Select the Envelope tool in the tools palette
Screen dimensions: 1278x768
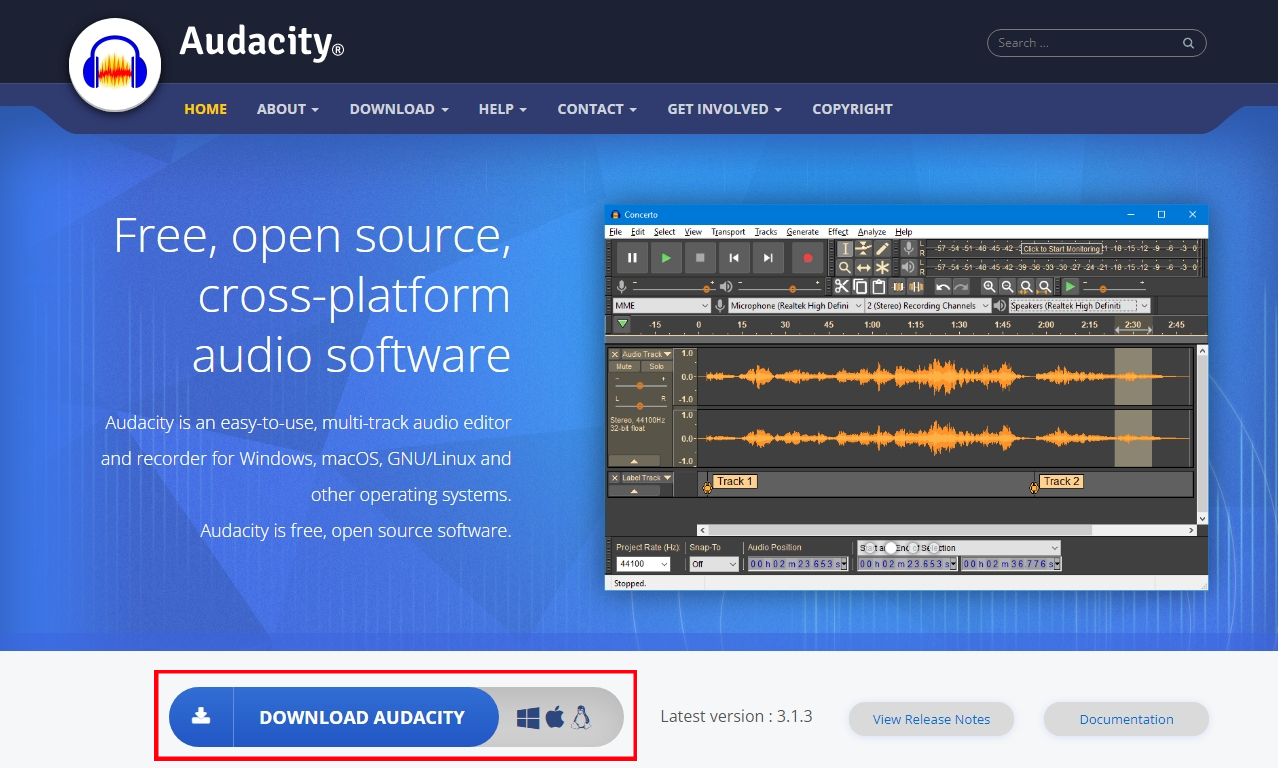[864, 248]
